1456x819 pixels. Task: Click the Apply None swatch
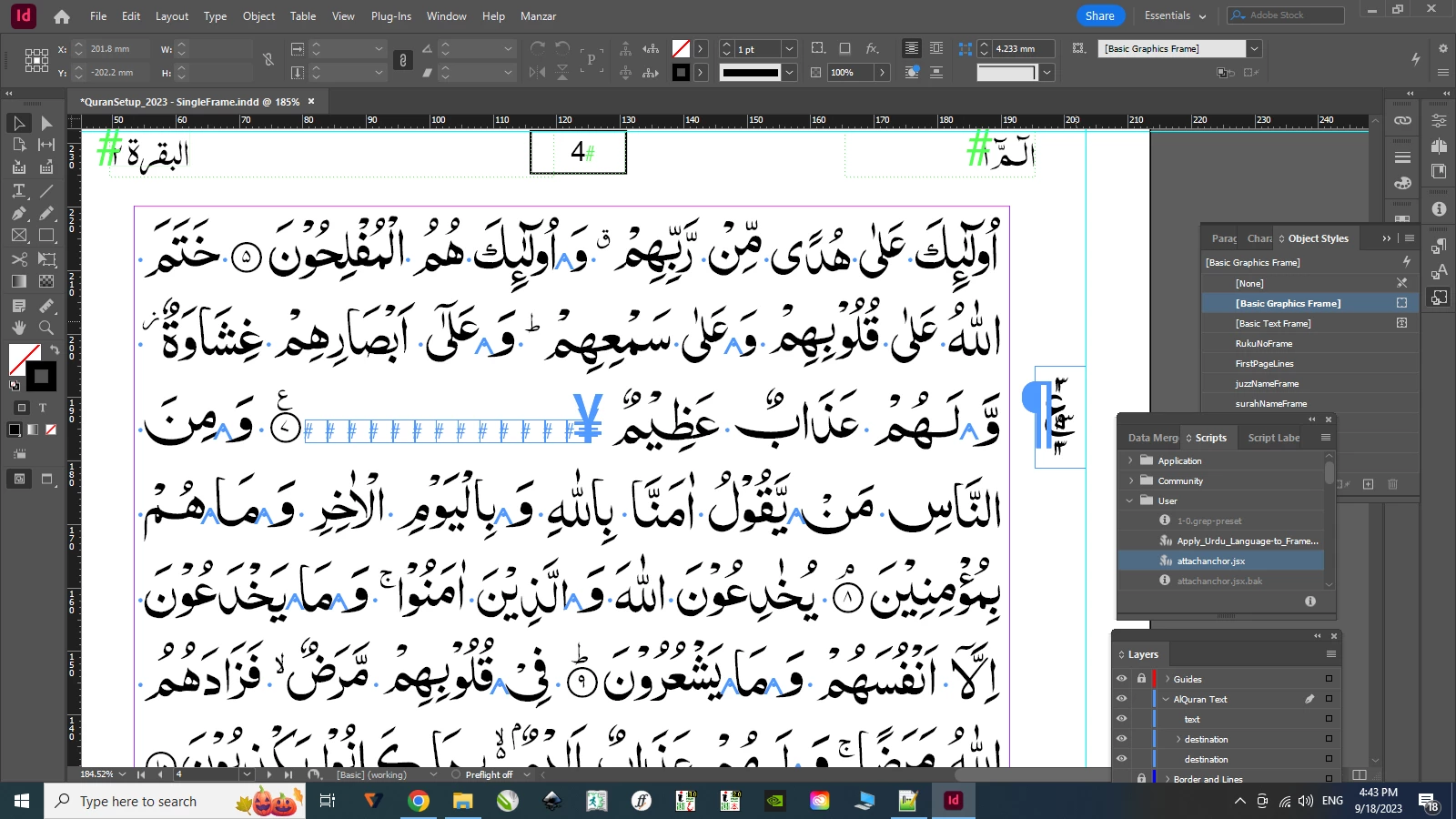point(51,430)
